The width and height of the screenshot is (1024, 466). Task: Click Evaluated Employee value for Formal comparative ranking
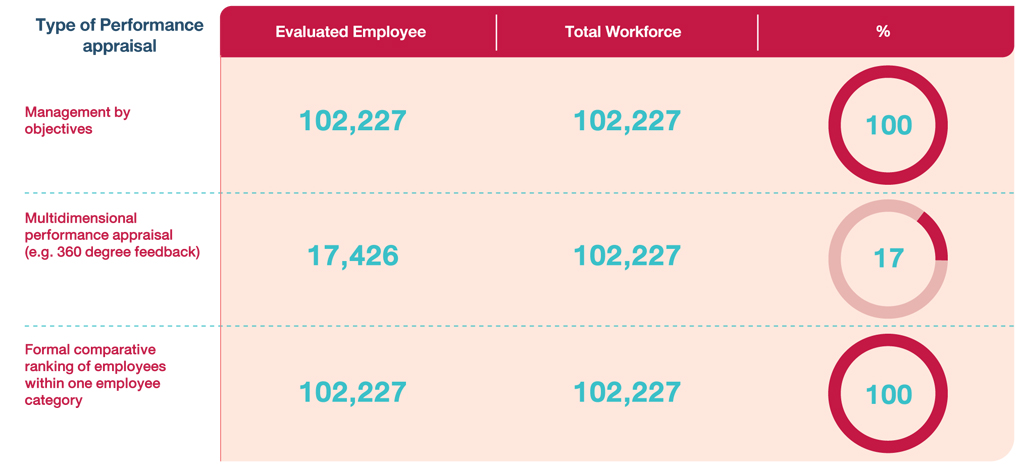click(x=353, y=391)
